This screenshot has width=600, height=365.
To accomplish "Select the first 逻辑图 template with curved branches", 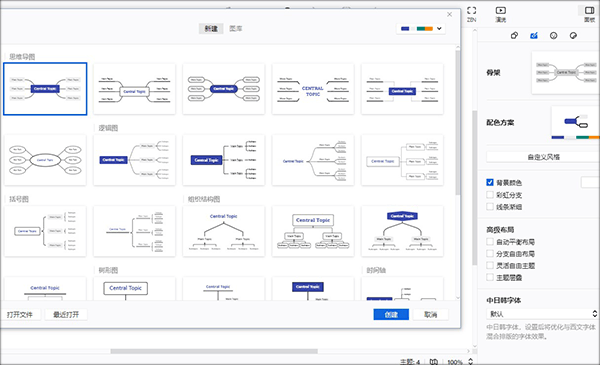I will click(134, 160).
